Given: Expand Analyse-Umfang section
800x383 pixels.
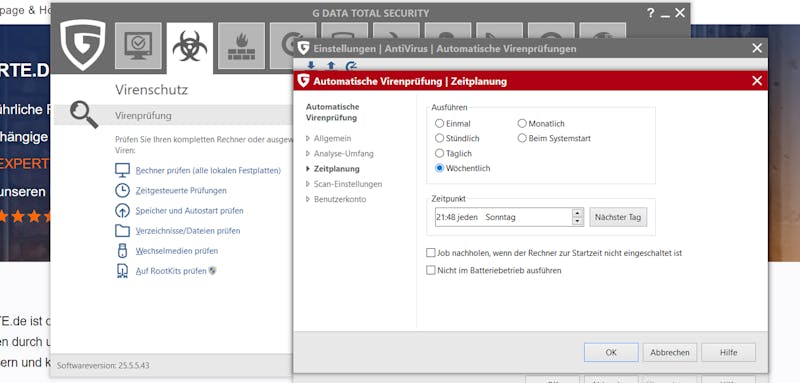Looking at the screenshot, I should [339, 154].
